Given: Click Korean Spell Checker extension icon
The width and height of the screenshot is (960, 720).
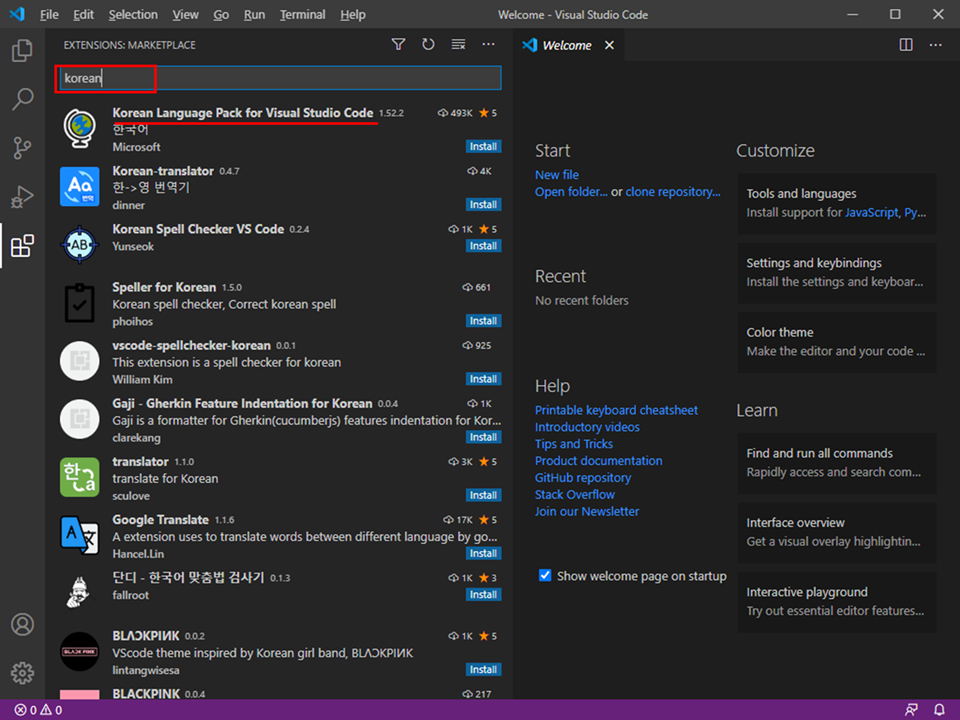Looking at the screenshot, I should [x=80, y=245].
